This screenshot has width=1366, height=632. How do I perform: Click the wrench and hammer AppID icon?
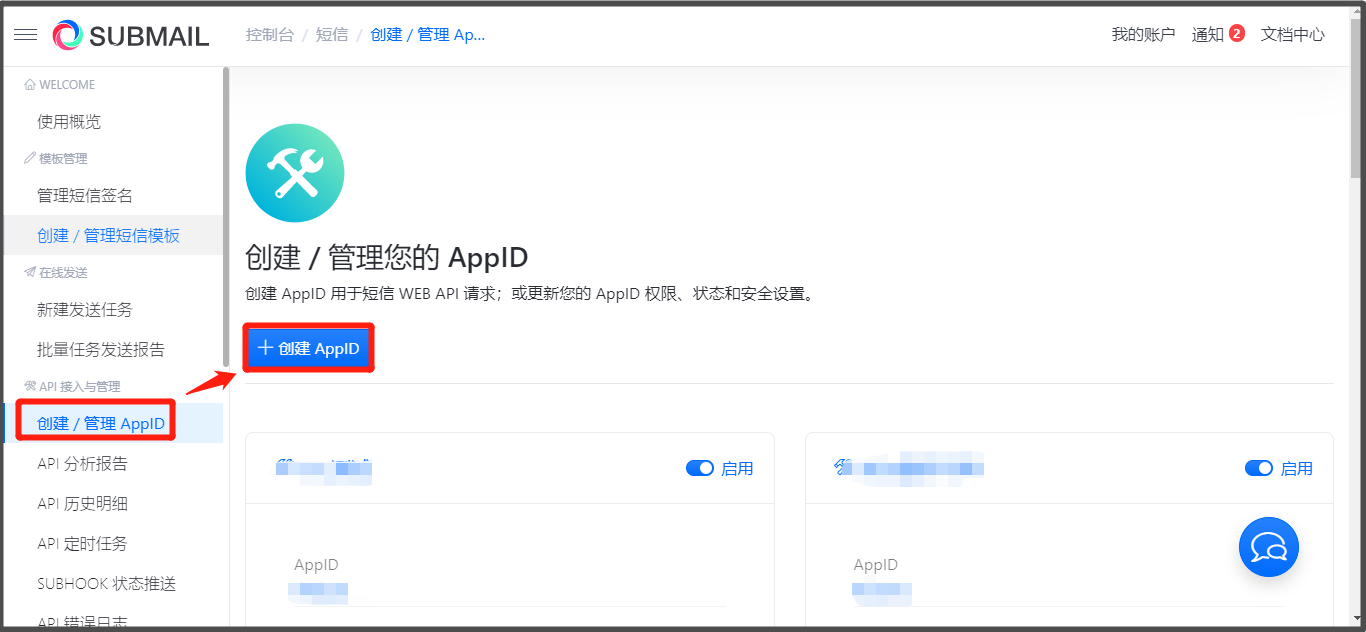(295, 173)
